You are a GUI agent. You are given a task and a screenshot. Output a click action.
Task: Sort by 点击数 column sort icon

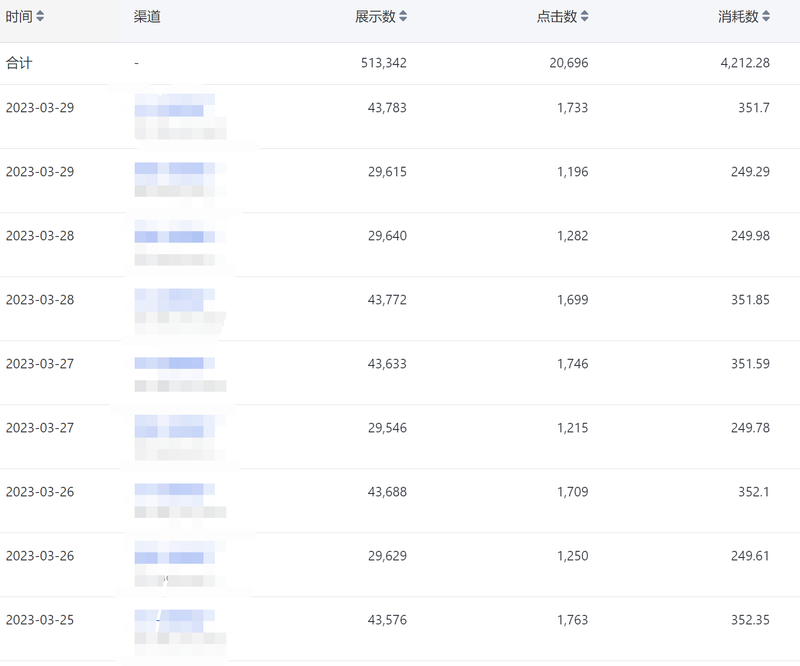click(585, 16)
